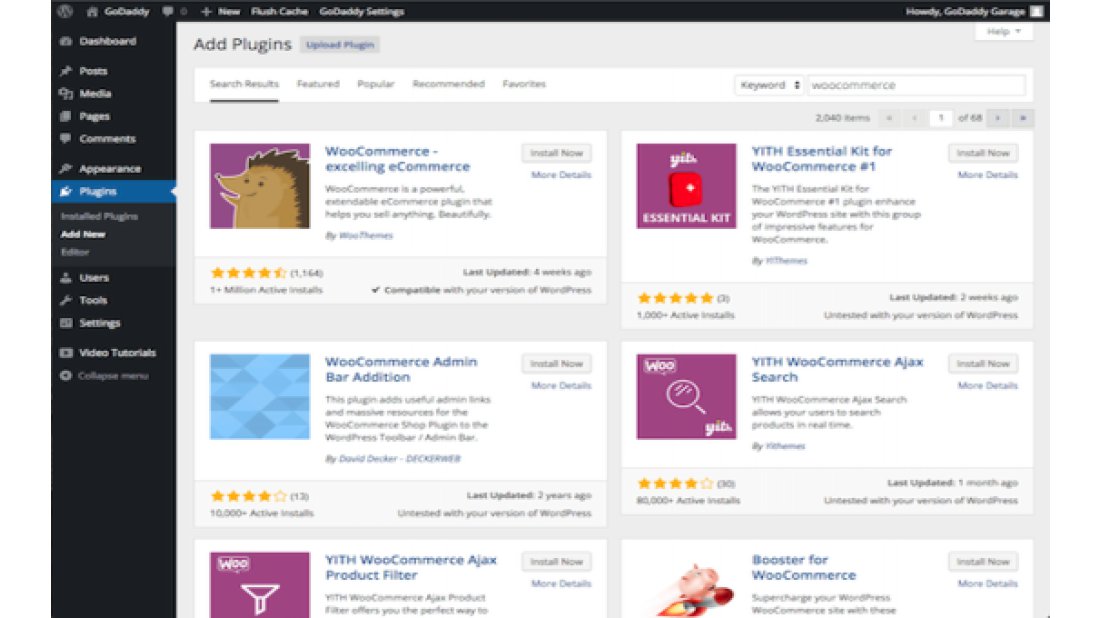The image size is (1100, 618).
Task: Click the Upload Plugin button
Action: coord(341,45)
